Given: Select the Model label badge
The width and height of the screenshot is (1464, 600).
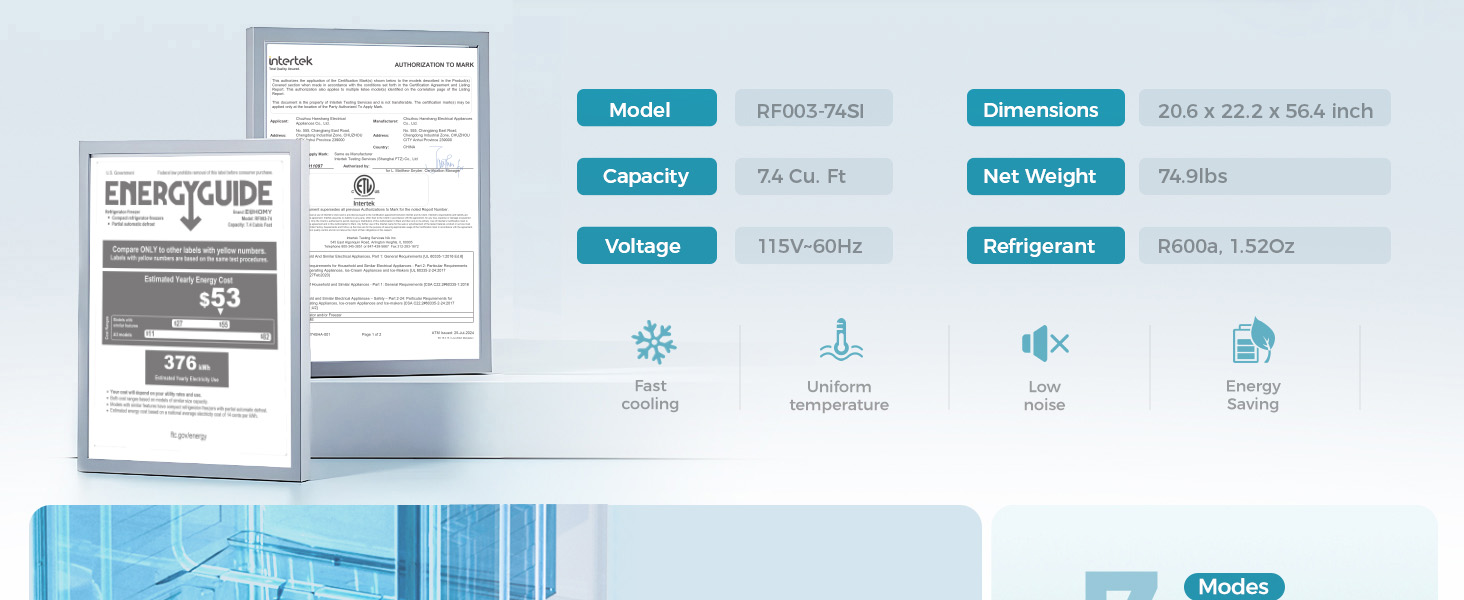Looking at the screenshot, I should 647,108.
